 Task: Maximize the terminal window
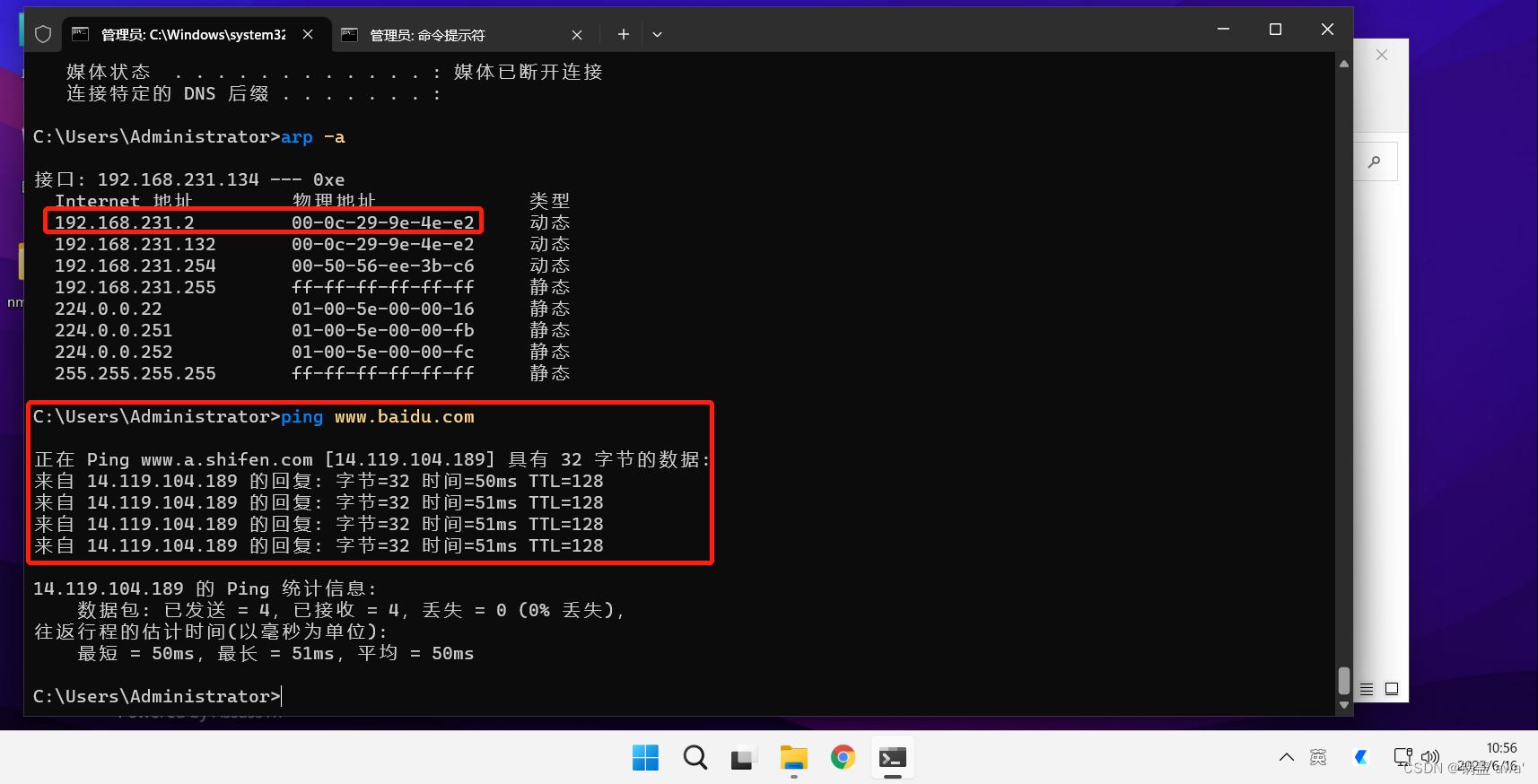[x=1275, y=30]
